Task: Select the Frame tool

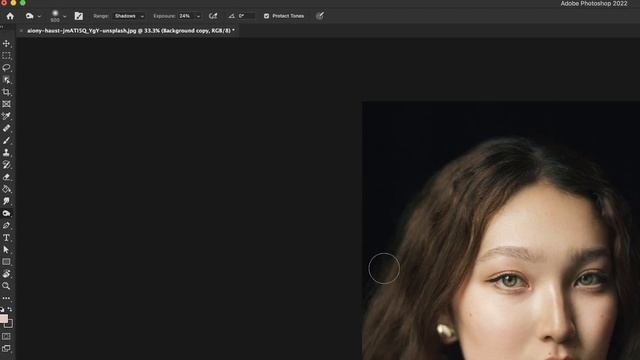Action: pyautogui.click(x=6, y=104)
